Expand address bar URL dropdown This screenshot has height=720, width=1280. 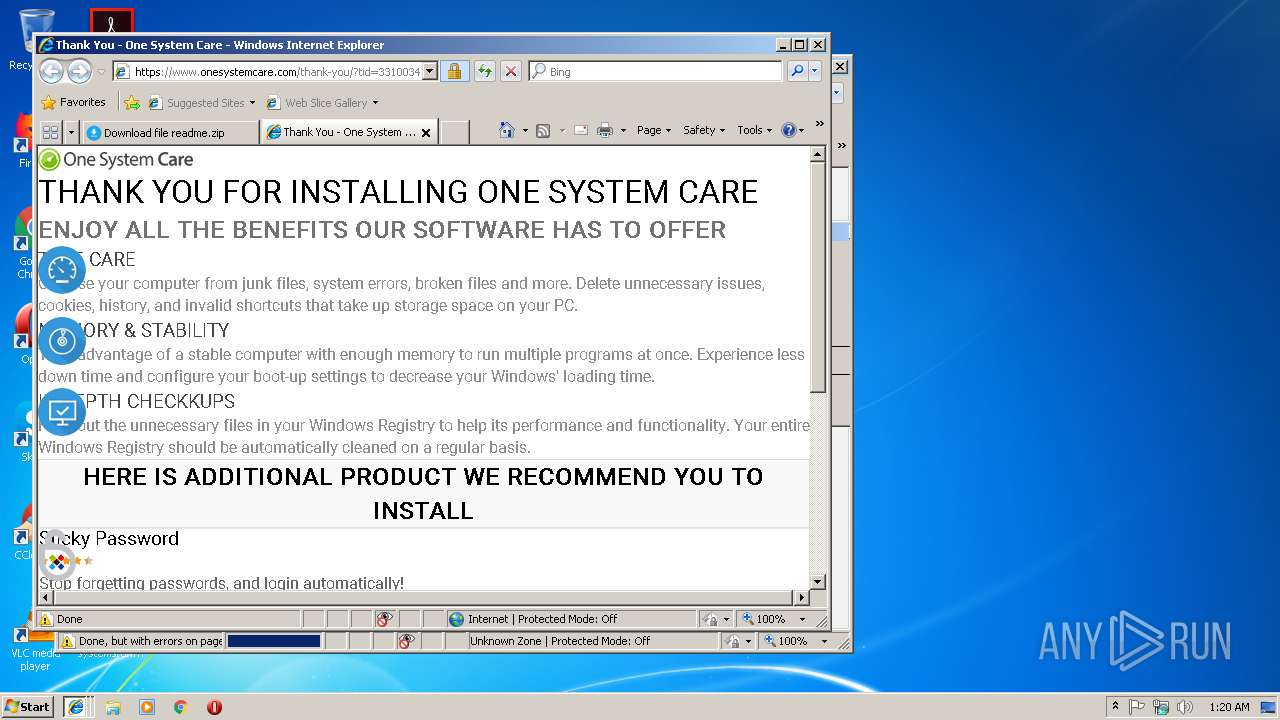pos(430,71)
